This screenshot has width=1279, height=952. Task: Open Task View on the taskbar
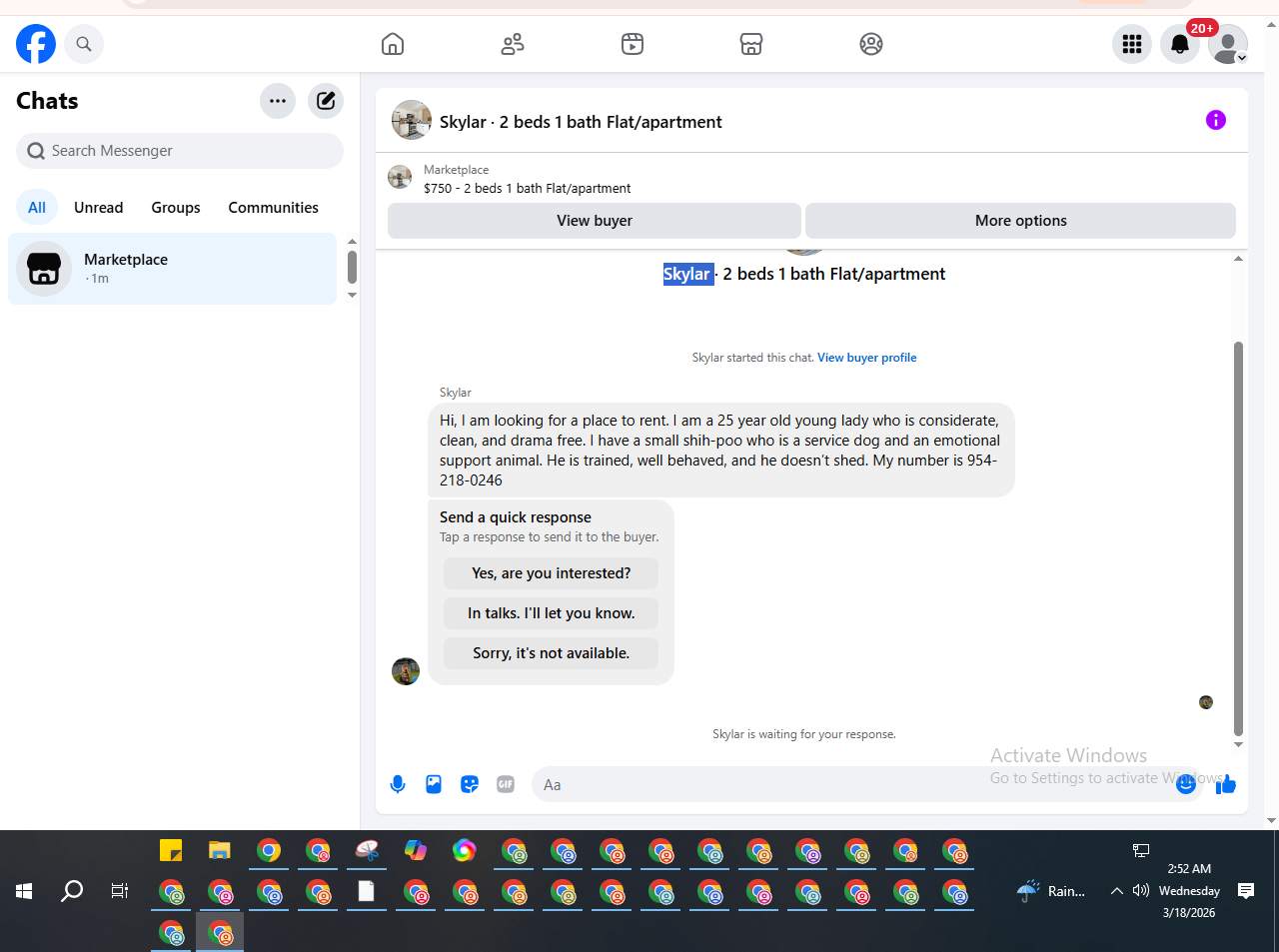click(120, 891)
